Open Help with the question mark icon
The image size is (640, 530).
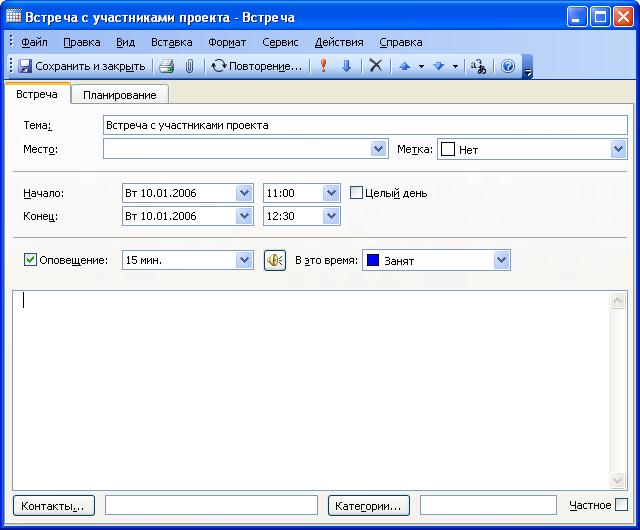coord(508,66)
